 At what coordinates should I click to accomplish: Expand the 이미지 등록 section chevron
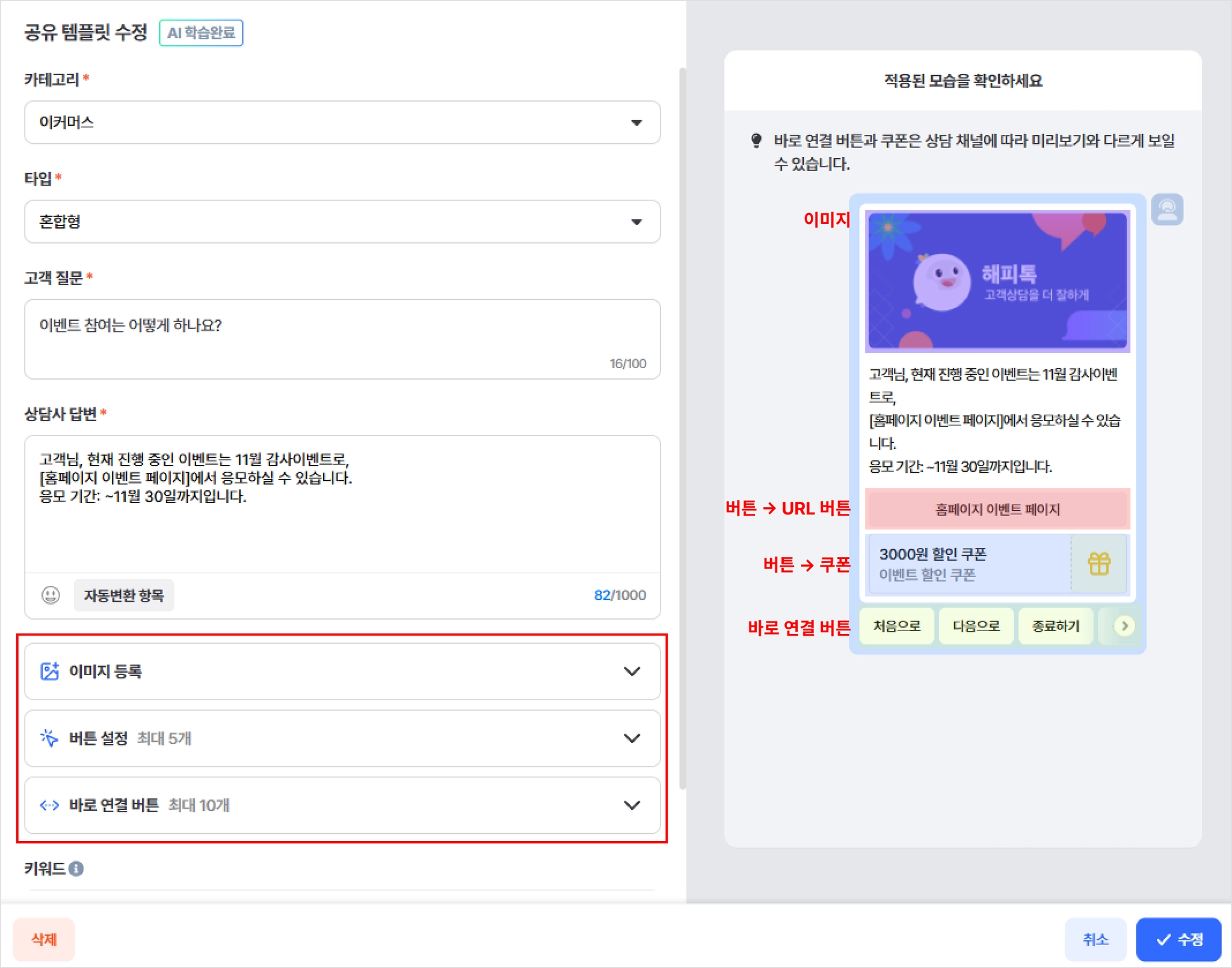coord(632,671)
